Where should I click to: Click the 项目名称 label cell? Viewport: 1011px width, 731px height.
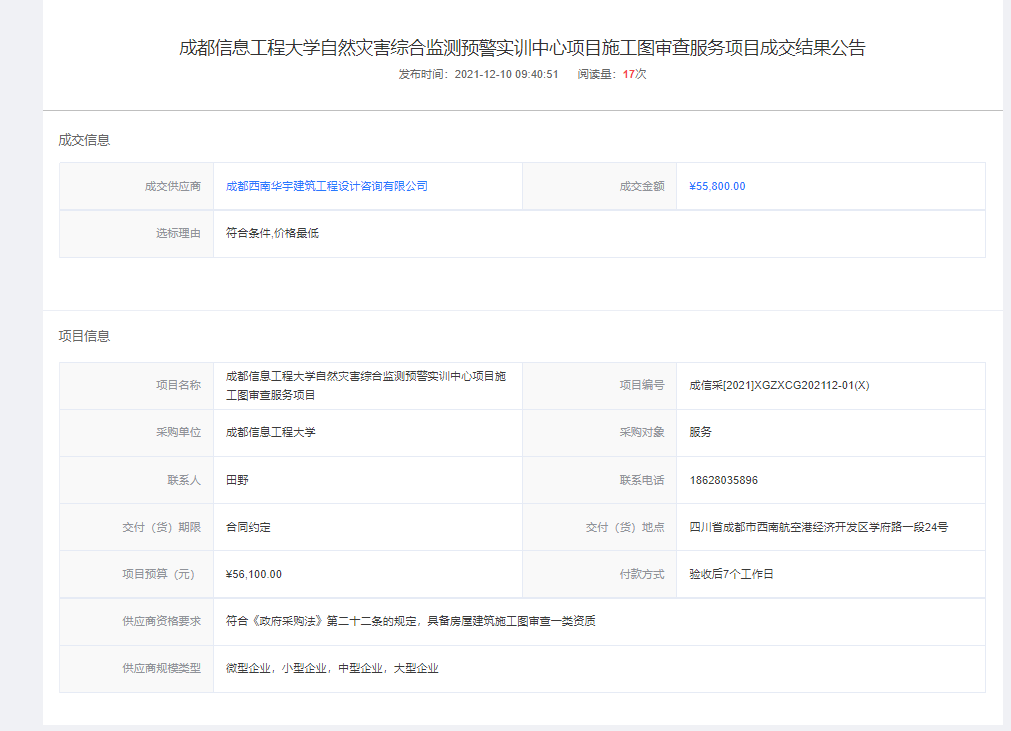[137, 385]
